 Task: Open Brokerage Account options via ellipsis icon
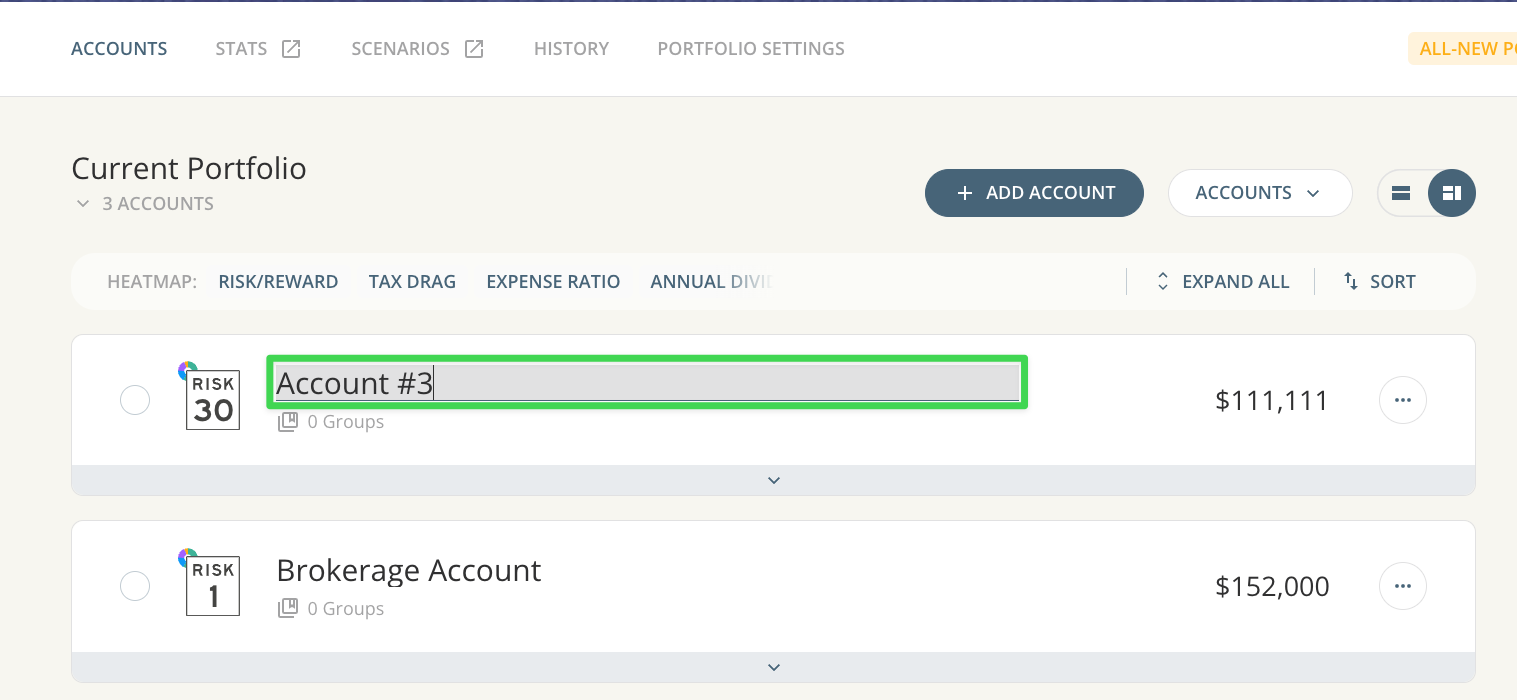(x=1403, y=585)
